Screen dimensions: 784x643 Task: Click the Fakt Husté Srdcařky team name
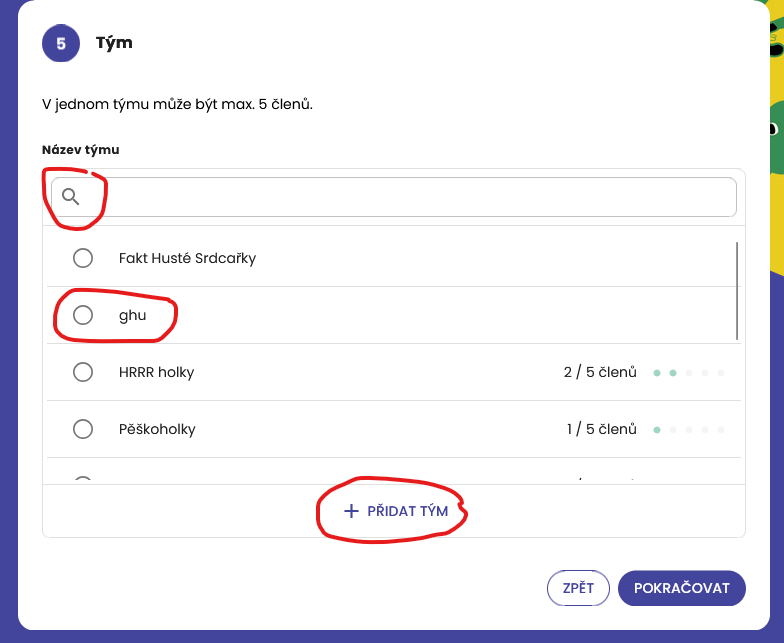pyautogui.click(x=187, y=258)
